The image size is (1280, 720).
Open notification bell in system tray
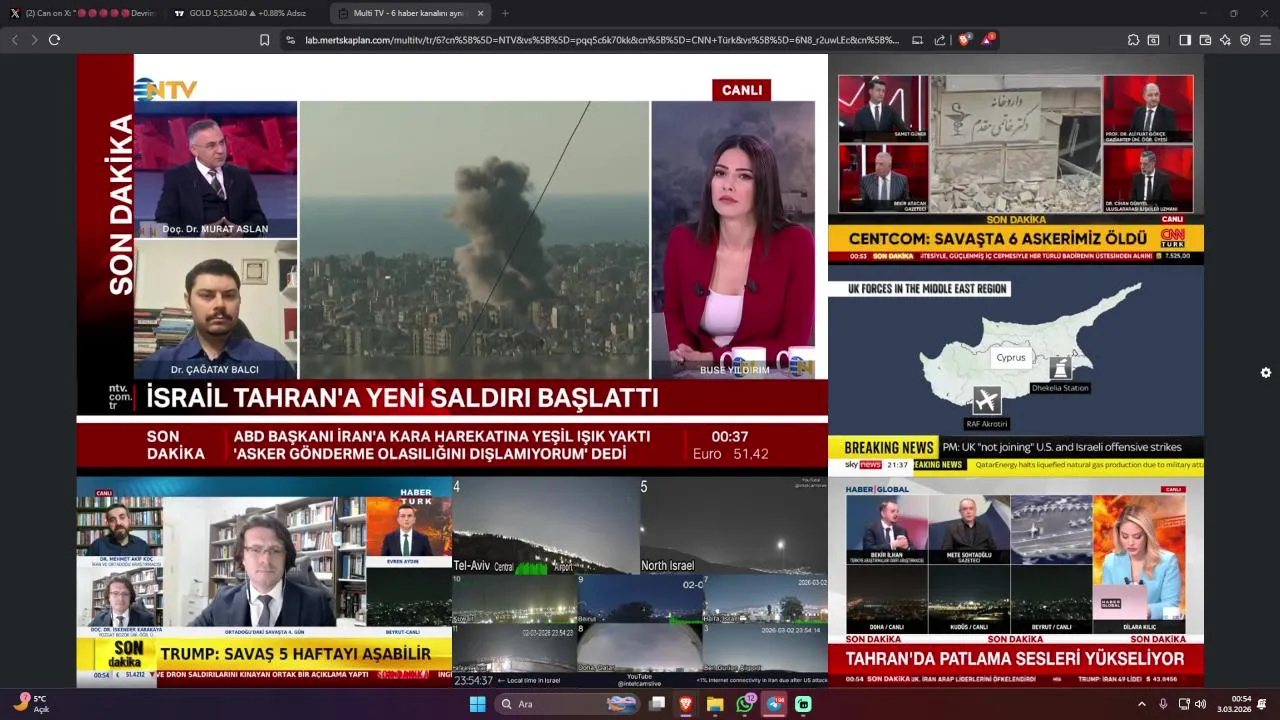1263,704
